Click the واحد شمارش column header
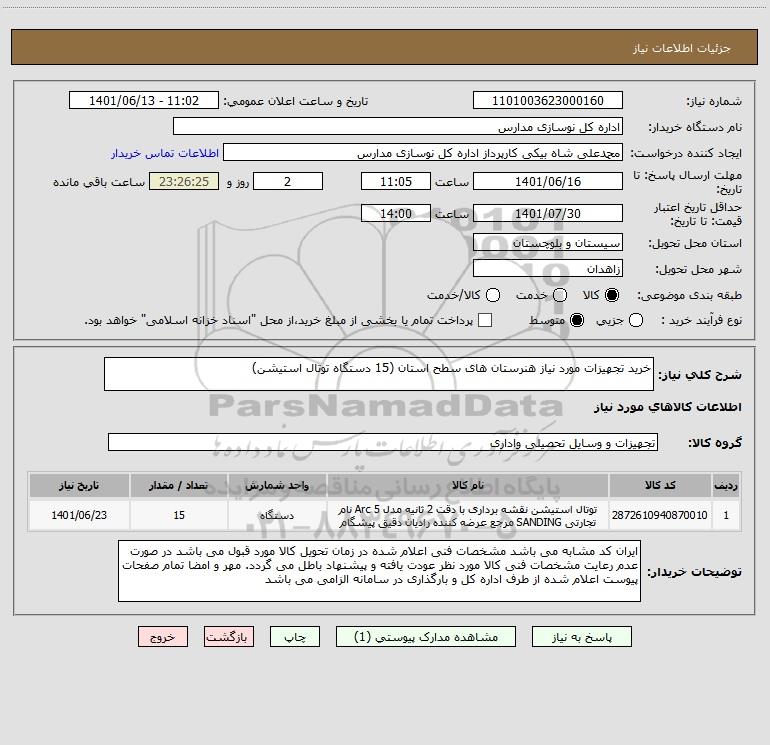This screenshot has width=770, height=745. click(x=277, y=485)
